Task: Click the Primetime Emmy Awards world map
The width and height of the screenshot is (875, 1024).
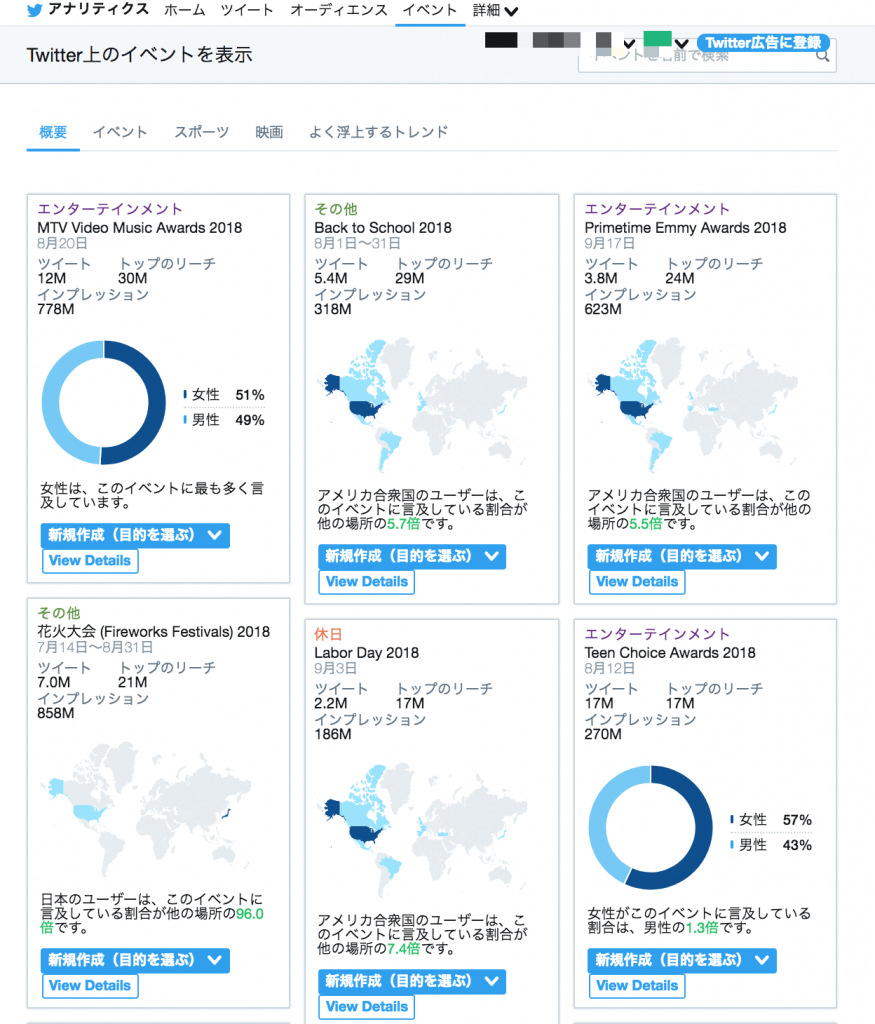Action: 695,405
